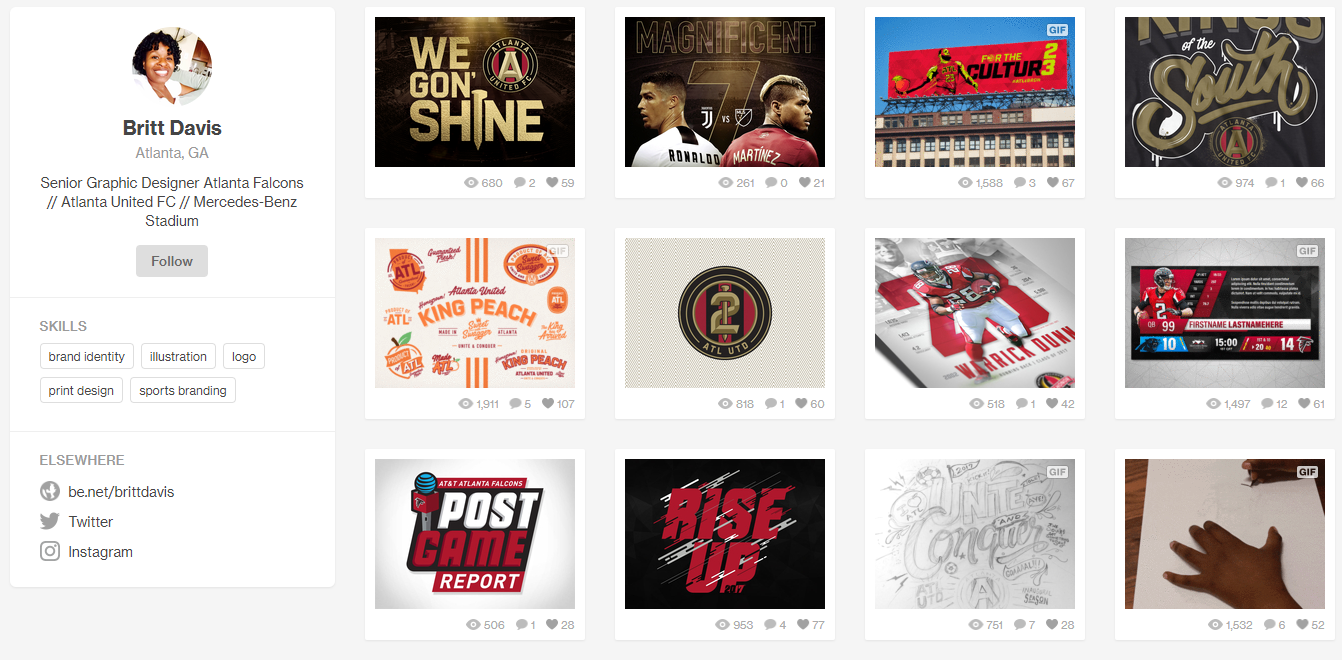Open the Magnificent 7 Ronaldo vs Martinez shot
Screen dimensions: 1342x660
(725, 92)
